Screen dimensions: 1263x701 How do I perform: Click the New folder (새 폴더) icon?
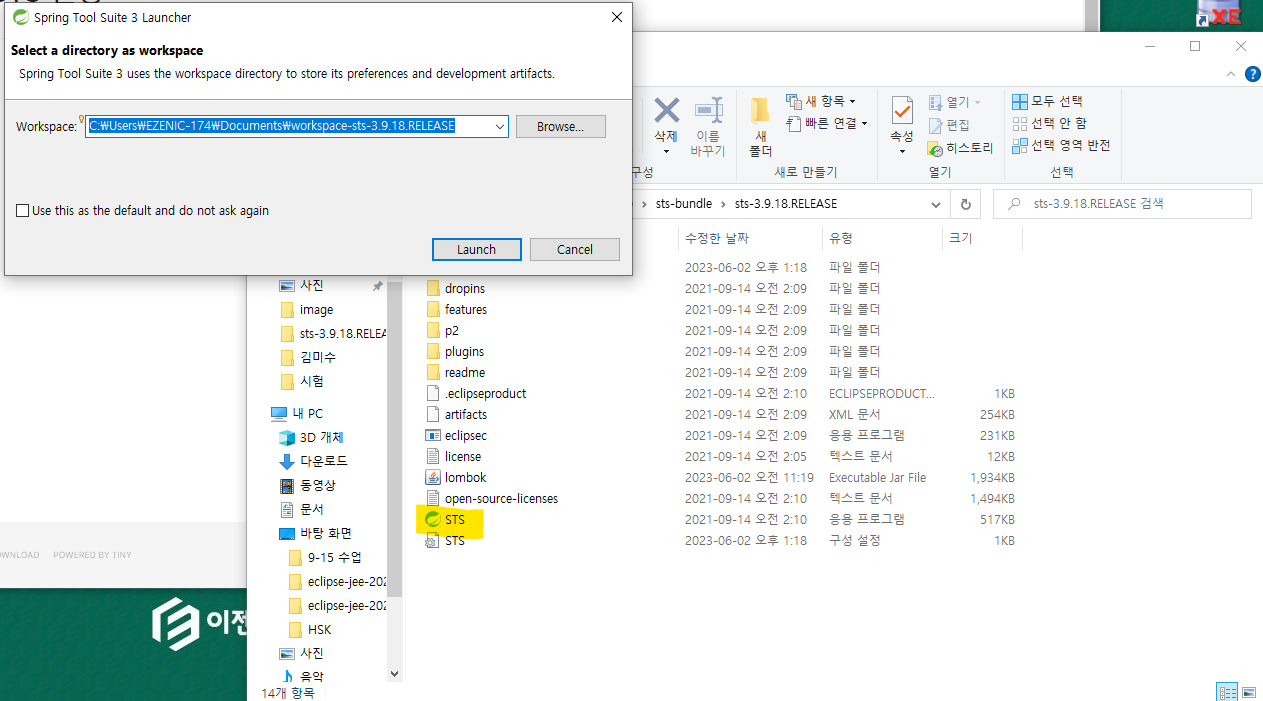pyautogui.click(x=761, y=127)
